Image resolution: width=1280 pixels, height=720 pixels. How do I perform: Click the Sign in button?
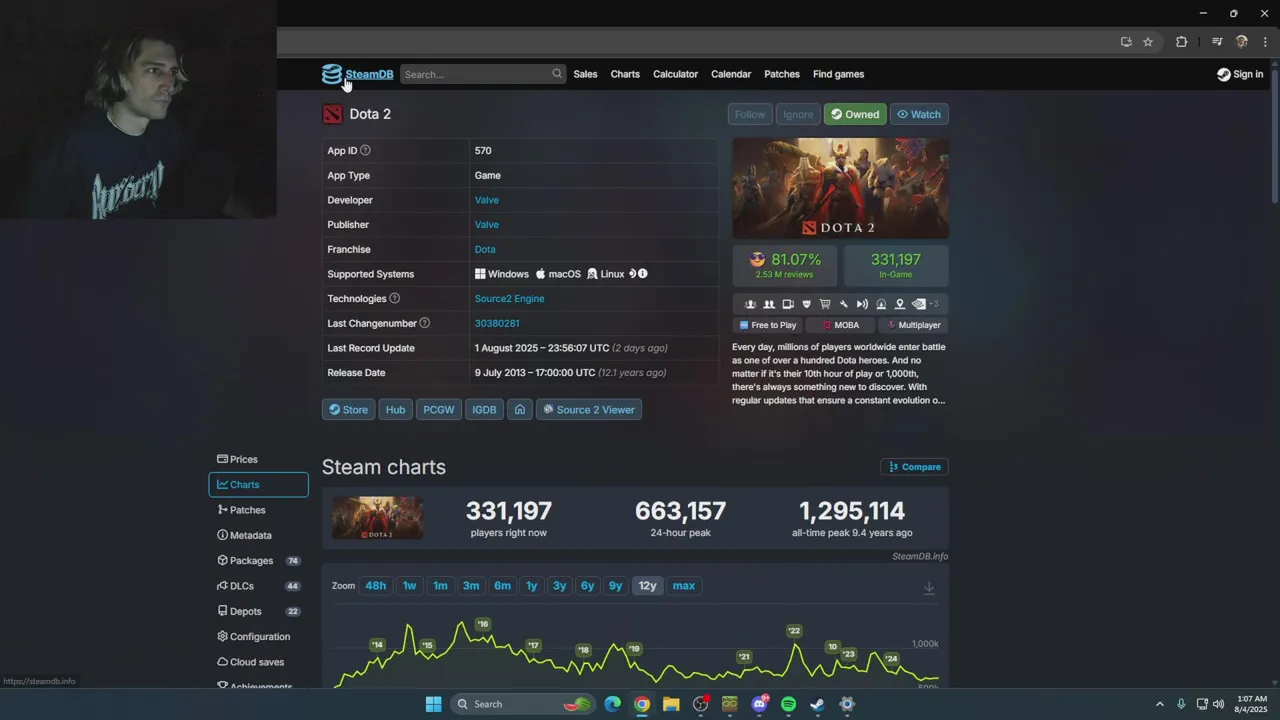[x=1240, y=74]
